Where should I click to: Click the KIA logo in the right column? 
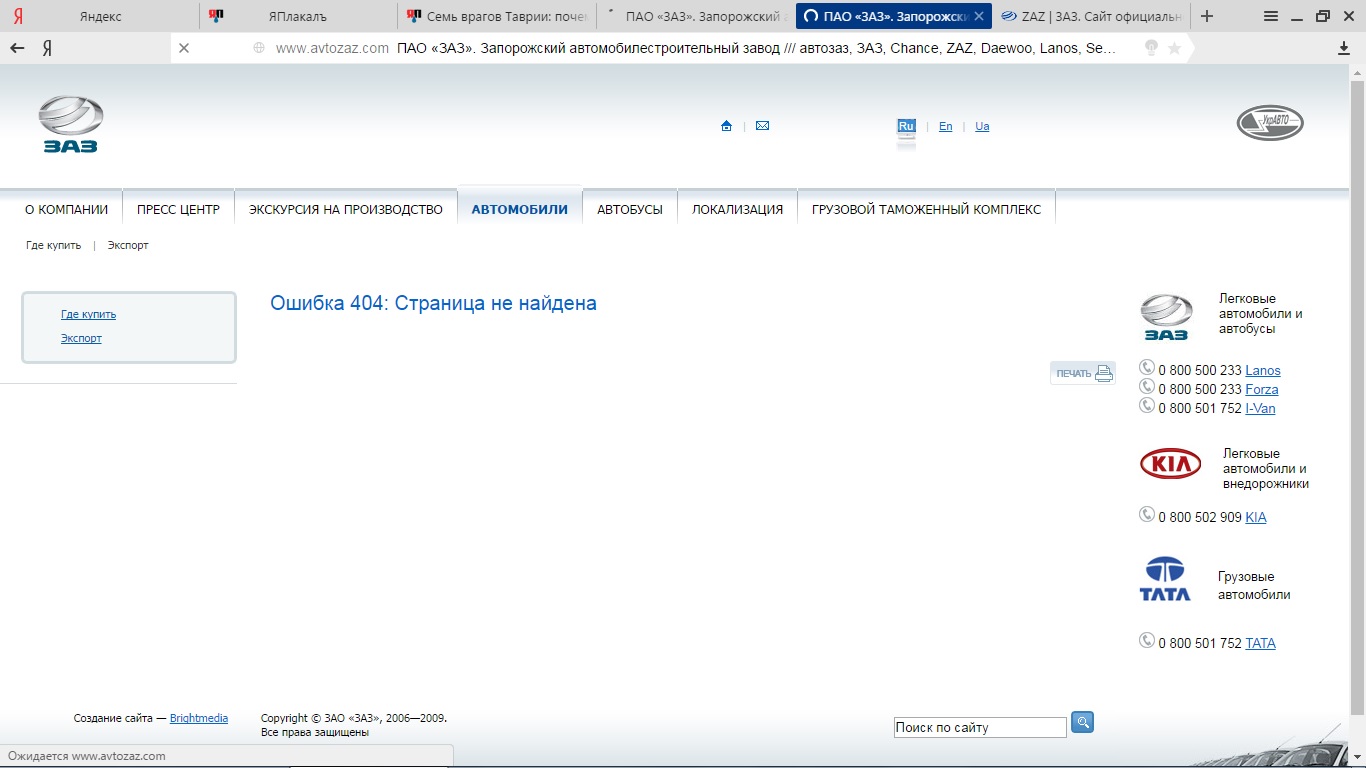(1171, 464)
